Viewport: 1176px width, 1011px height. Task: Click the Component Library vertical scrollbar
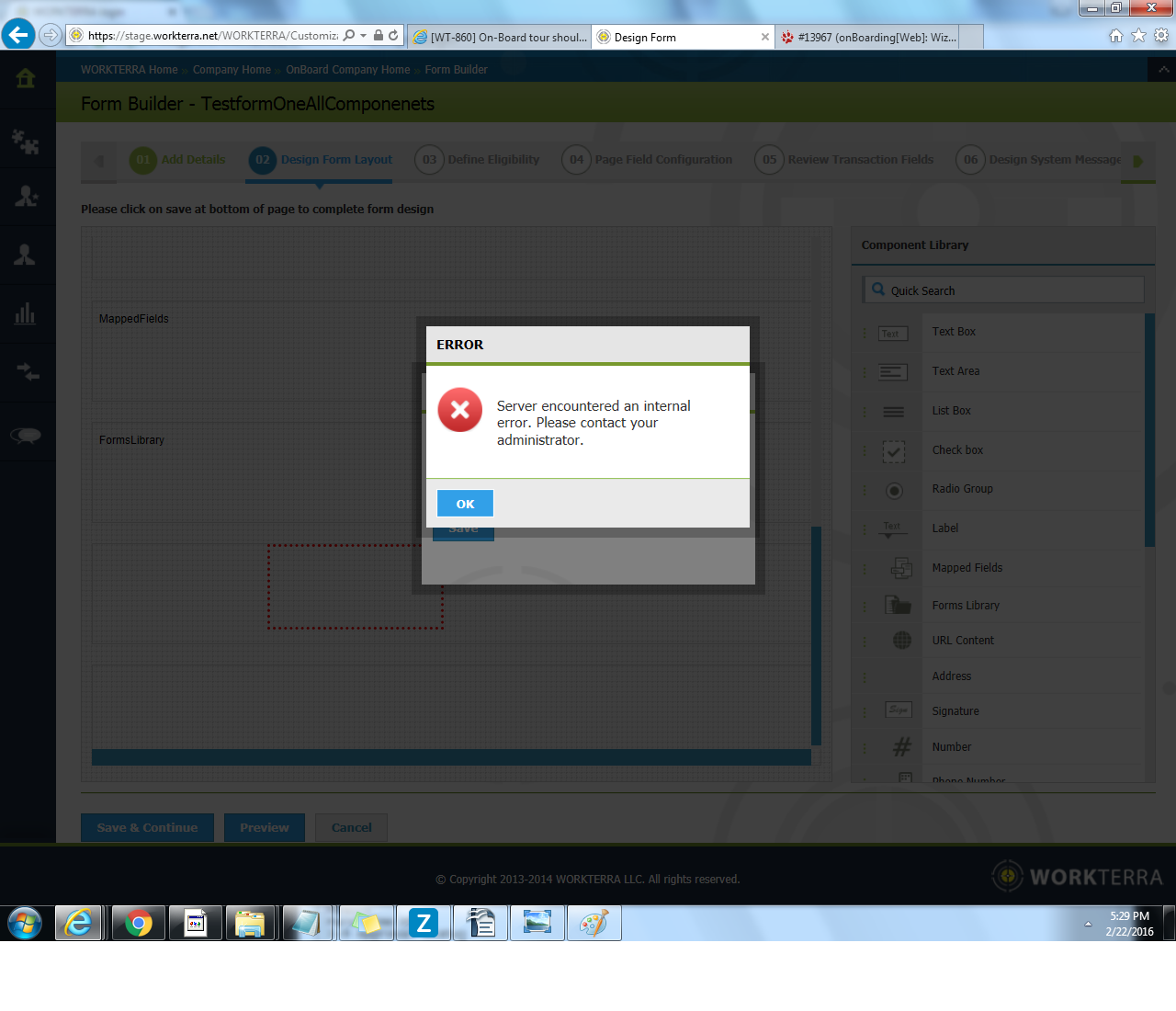point(1149,430)
